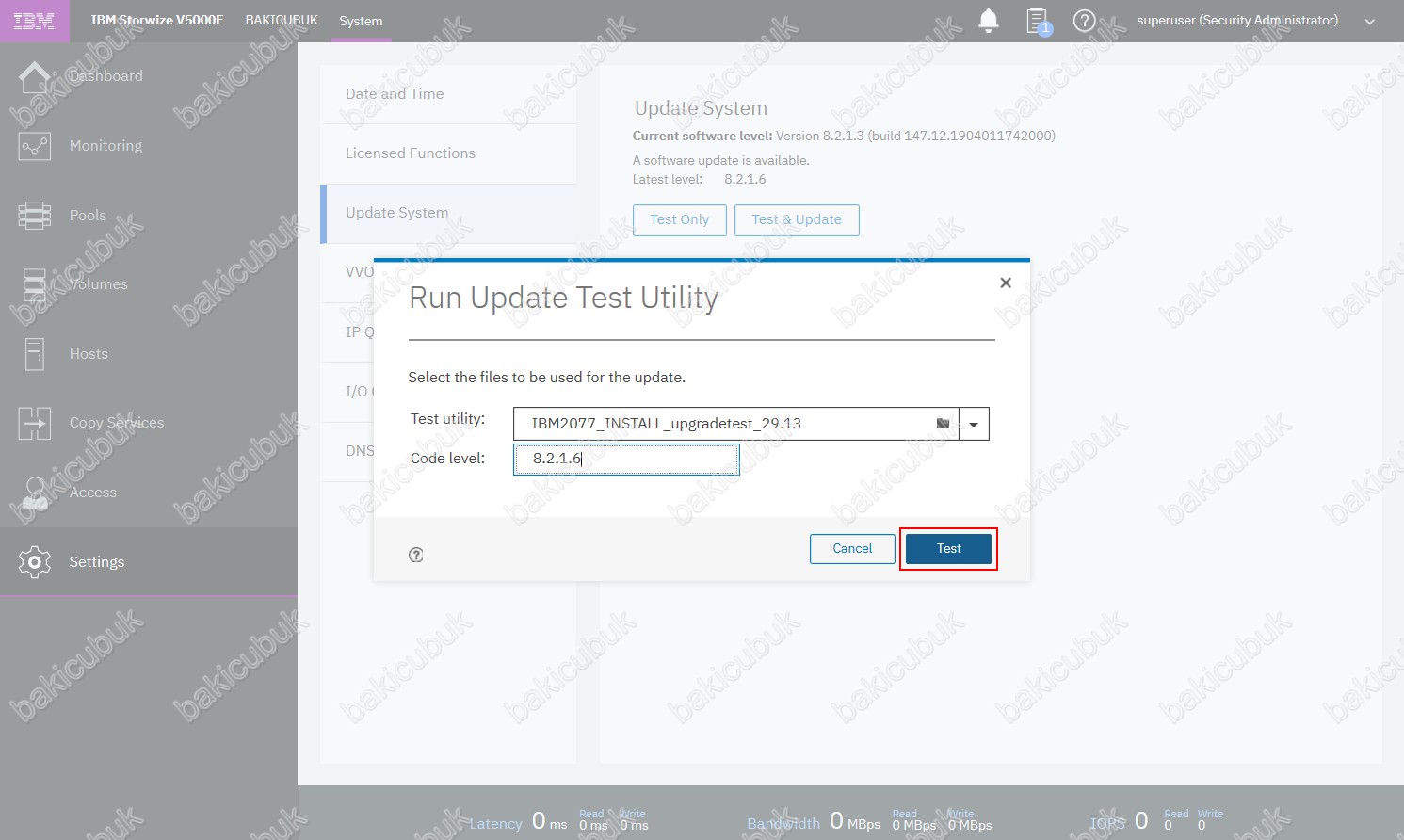
Task: Open the Settings menu item
Action: 97,562
